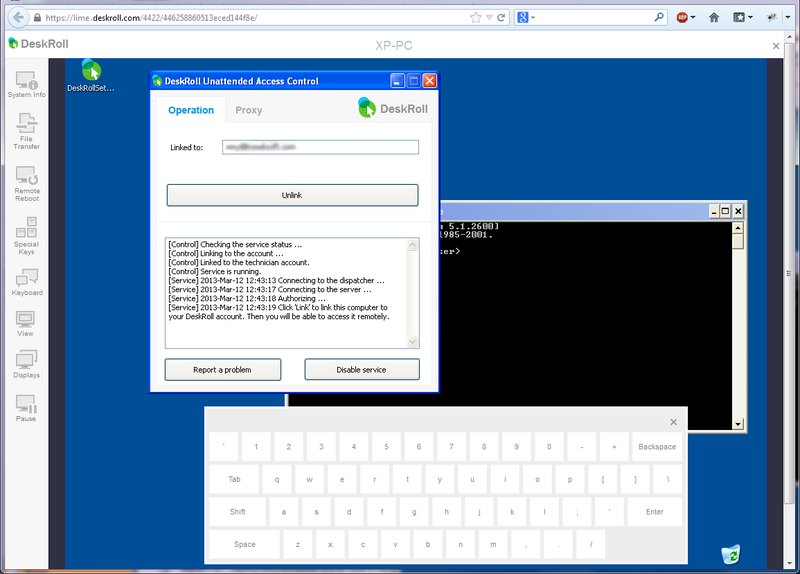The width and height of the screenshot is (800, 574).
Task: Click the Unlink button
Action: (292, 195)
